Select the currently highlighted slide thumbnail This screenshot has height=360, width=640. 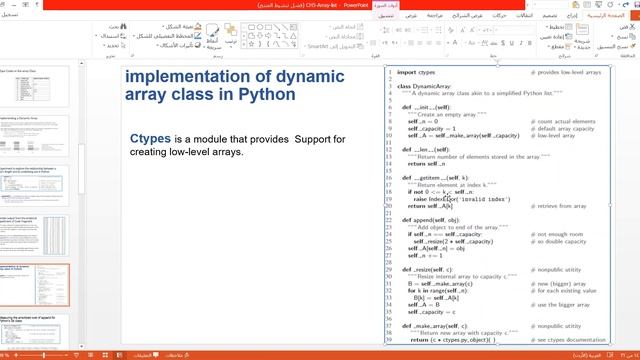(34, 285)
